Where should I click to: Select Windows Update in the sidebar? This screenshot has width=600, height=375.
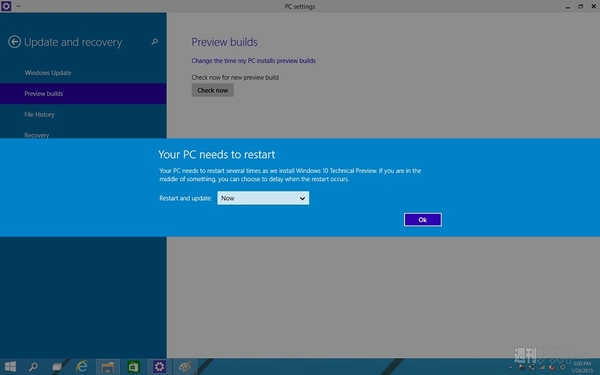click(x=48, y=73)
